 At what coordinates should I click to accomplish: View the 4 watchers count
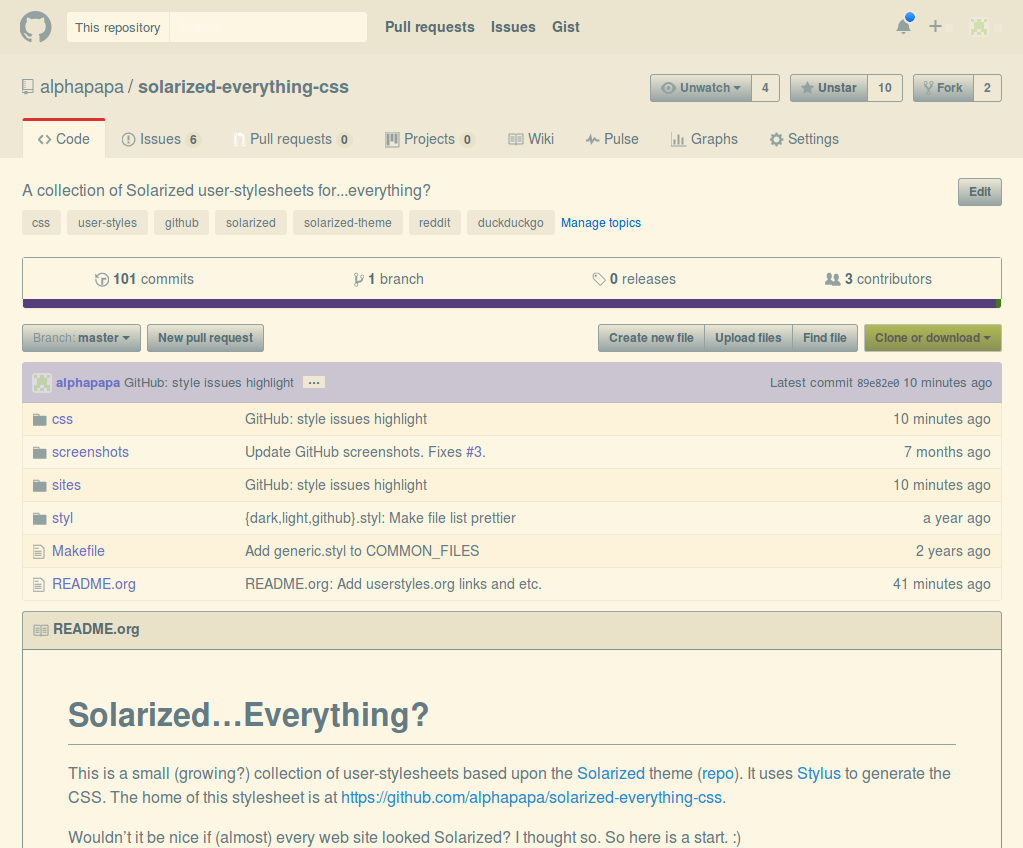coord(765,88)
